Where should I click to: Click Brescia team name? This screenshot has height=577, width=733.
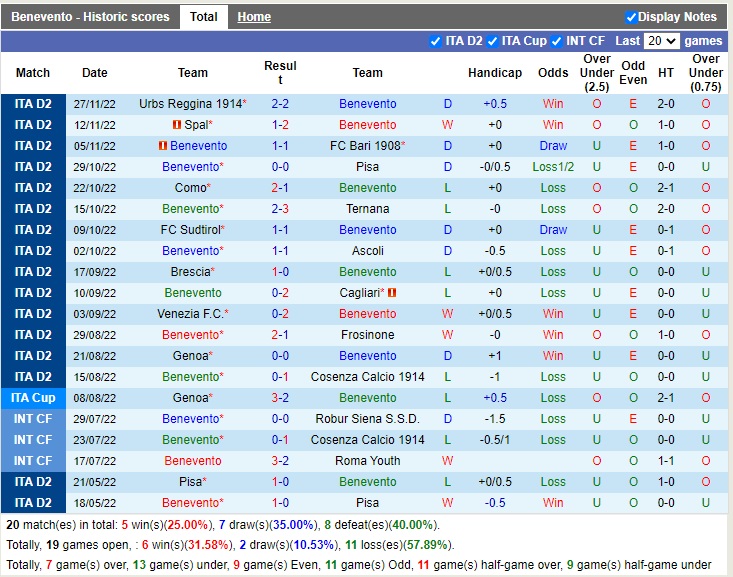pyautogui.click(x=190, y=272)
